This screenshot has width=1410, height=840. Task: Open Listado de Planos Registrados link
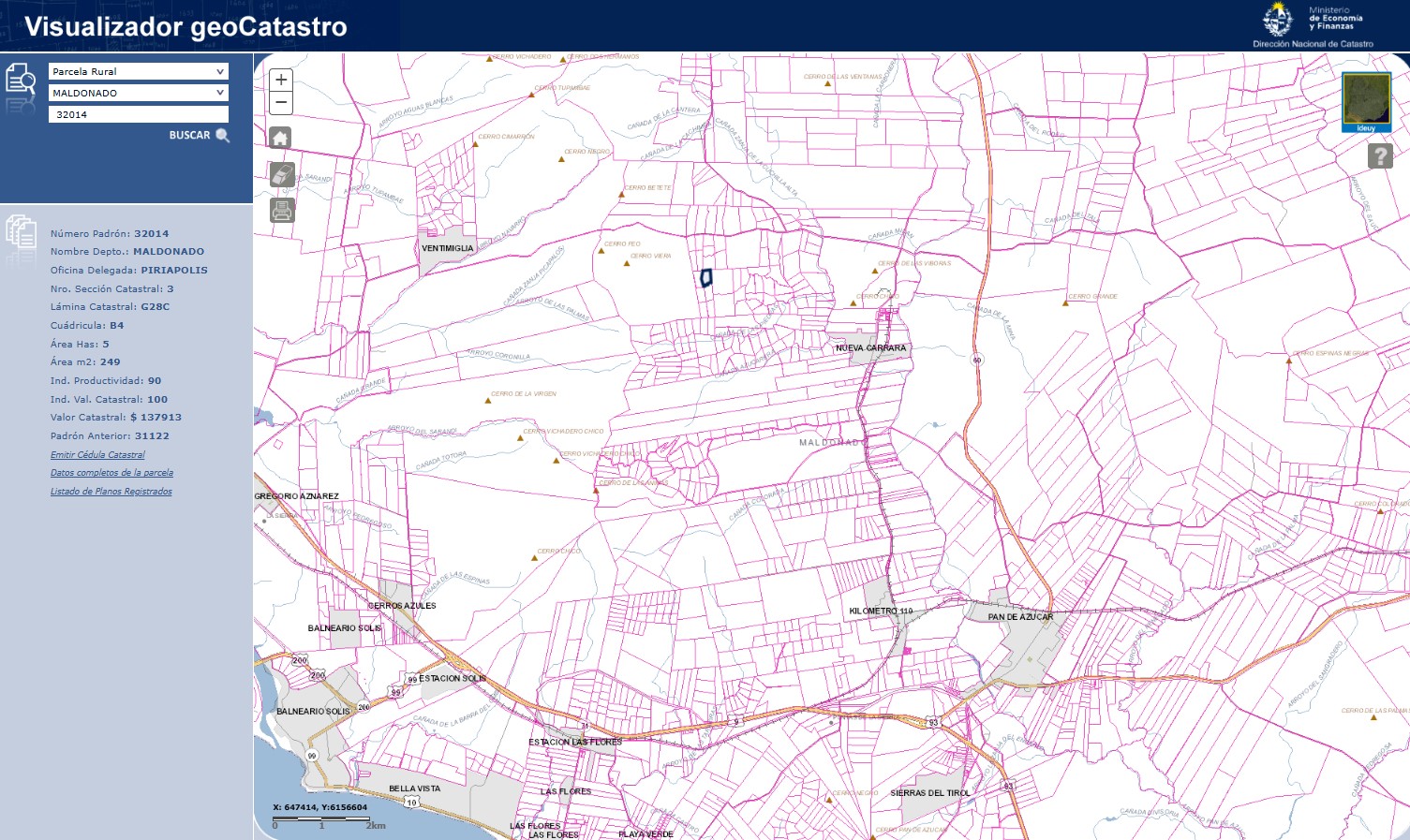point(111,492)
